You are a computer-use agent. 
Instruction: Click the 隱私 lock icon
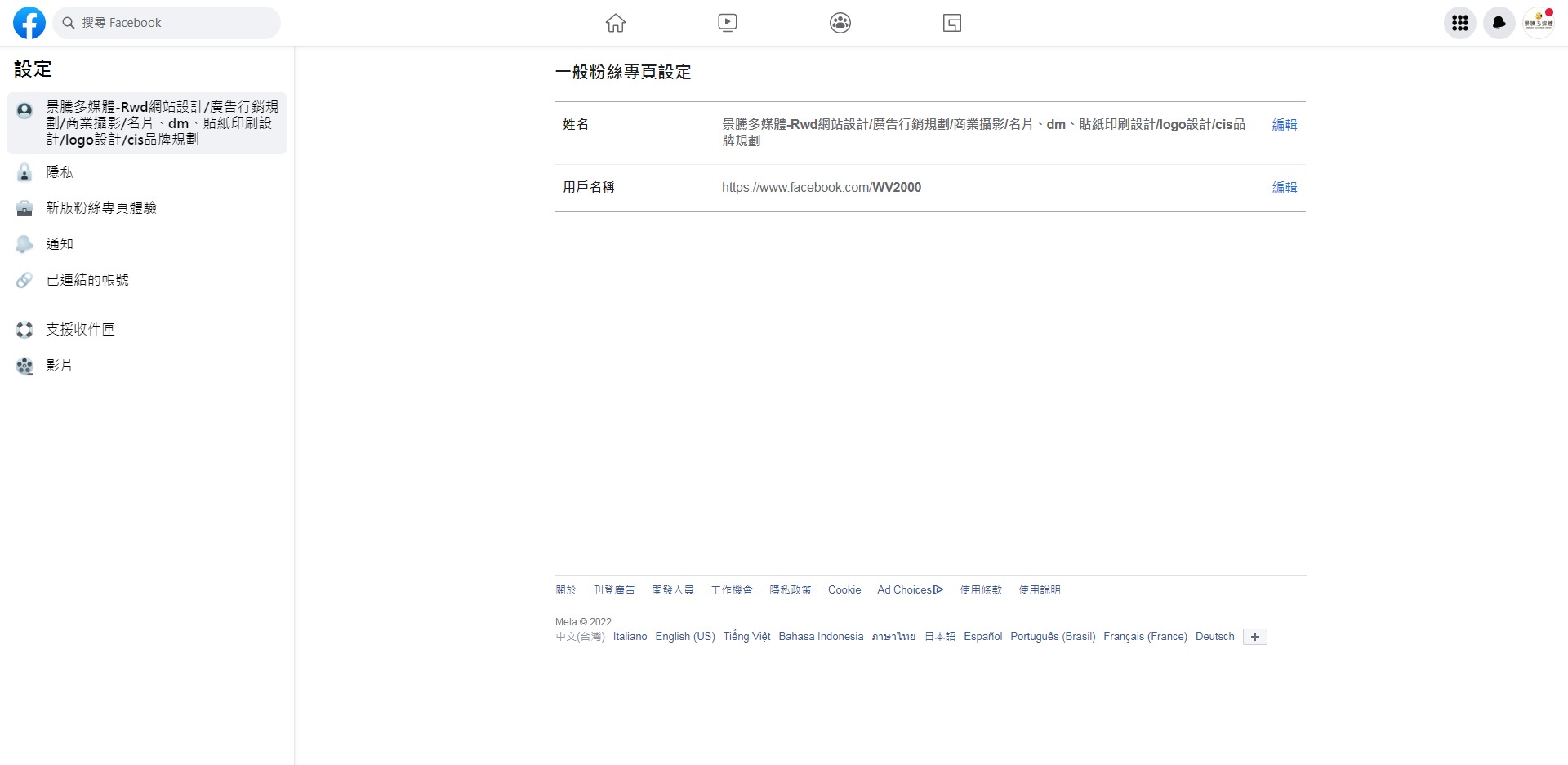pyautogui.click(x=24, y=172)
